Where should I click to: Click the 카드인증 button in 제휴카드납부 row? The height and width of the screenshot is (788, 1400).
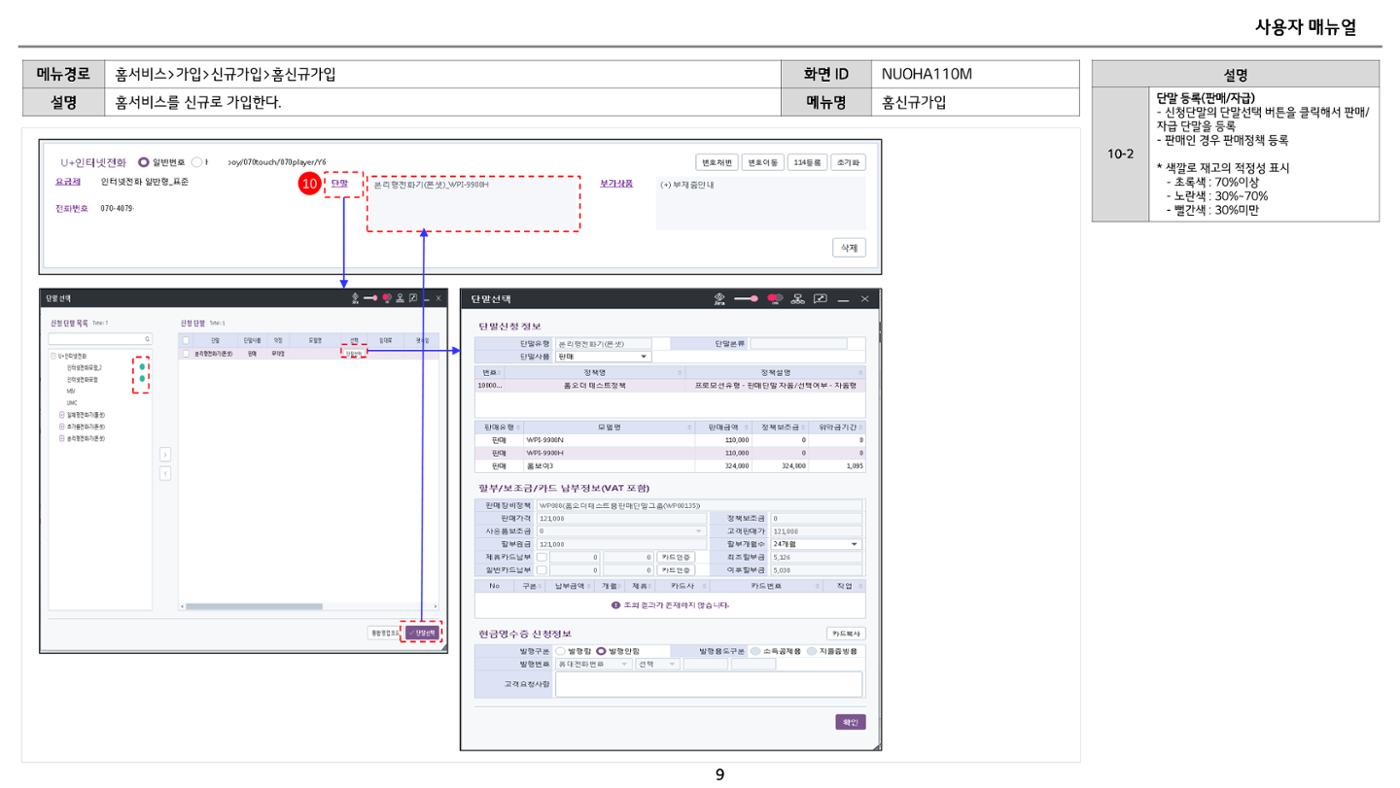click(x=675, y=557)
